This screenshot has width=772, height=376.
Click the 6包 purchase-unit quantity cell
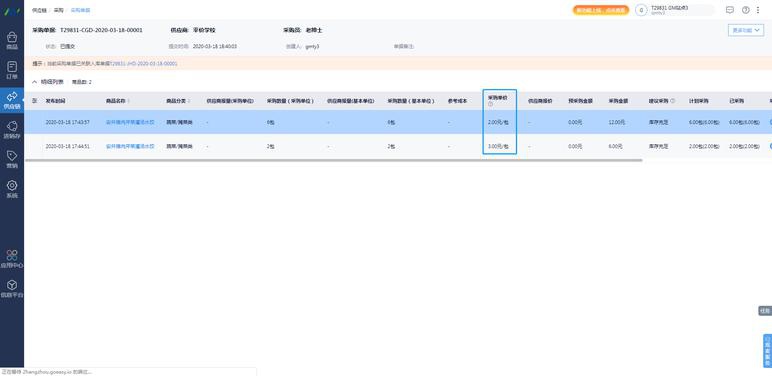click(270, 122)
